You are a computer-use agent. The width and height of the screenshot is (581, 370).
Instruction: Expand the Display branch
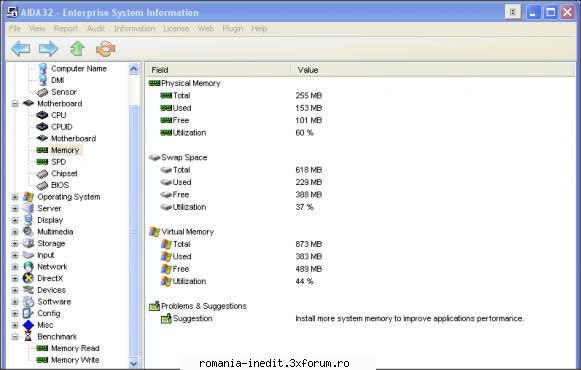15,220
